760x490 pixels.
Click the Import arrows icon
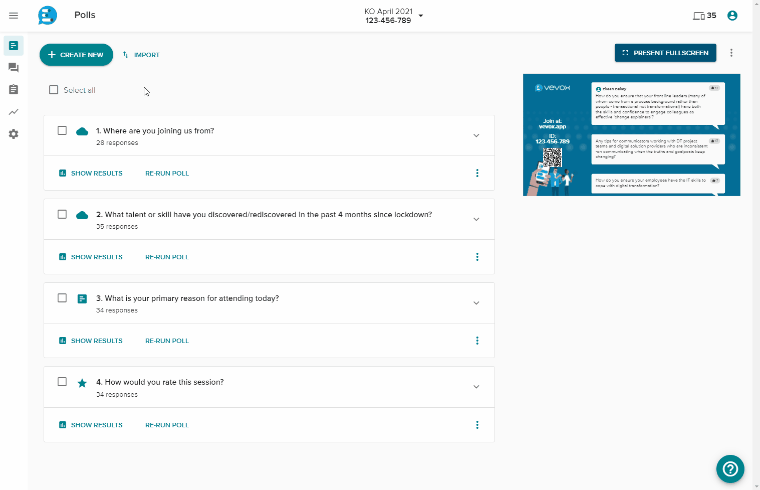click(x=126, y=55)
